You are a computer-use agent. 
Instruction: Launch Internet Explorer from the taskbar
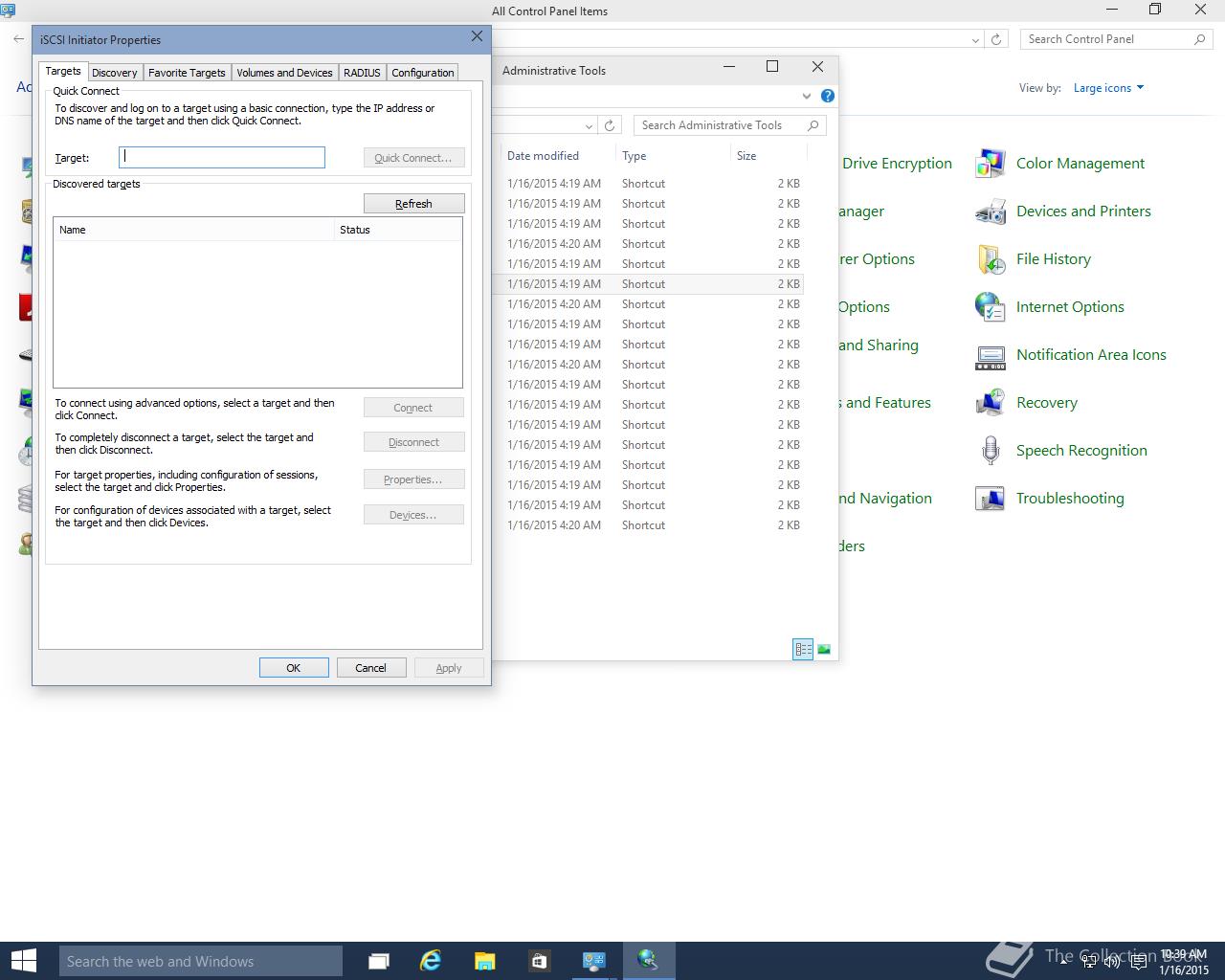pyautogui.click(x=432, y=961)
